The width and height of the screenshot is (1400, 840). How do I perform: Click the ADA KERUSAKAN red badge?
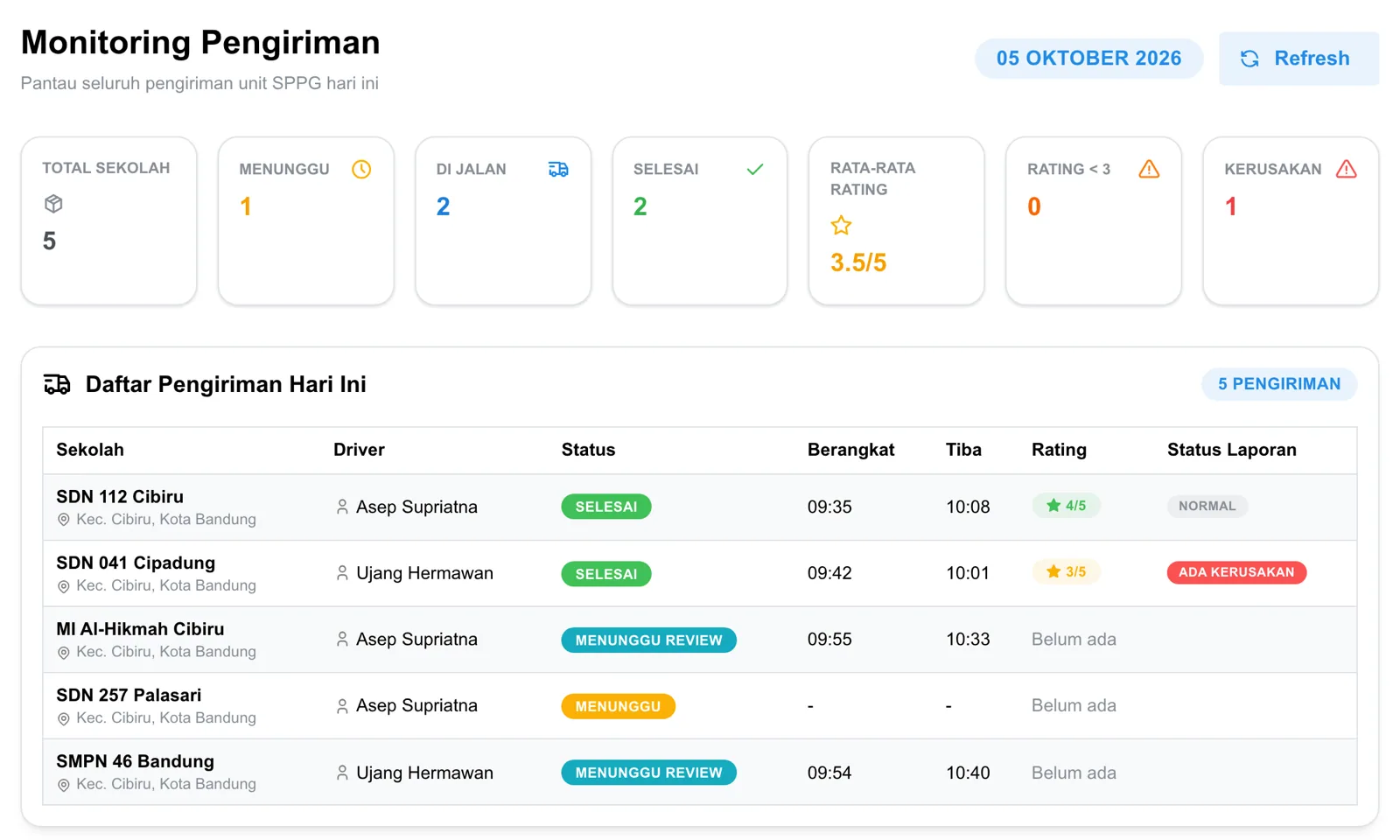pyautogui.click(x=1235, y=572)
